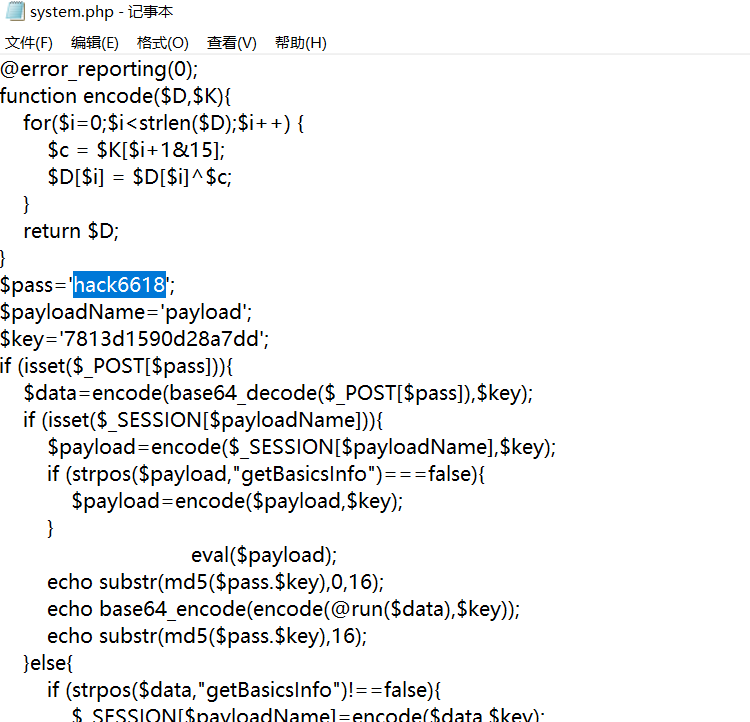
Task: Open the 文件(F) menu
Action: click(x=29, y=43)
